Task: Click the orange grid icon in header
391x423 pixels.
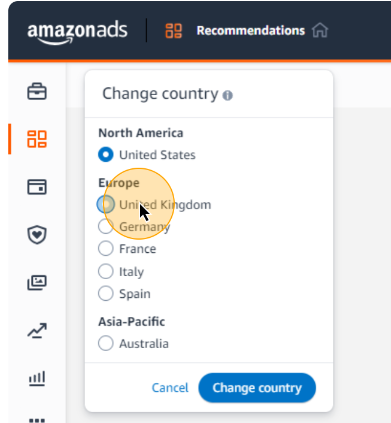Action: [x=174, y=31]
